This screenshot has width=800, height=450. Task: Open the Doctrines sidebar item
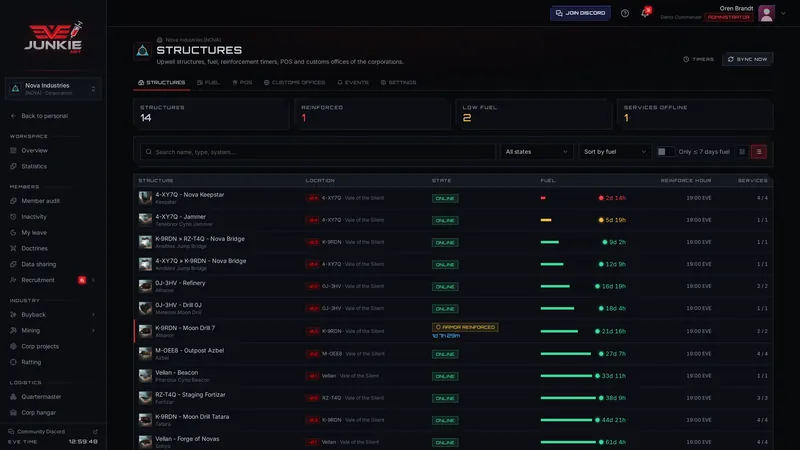click(x=34, y=248)
